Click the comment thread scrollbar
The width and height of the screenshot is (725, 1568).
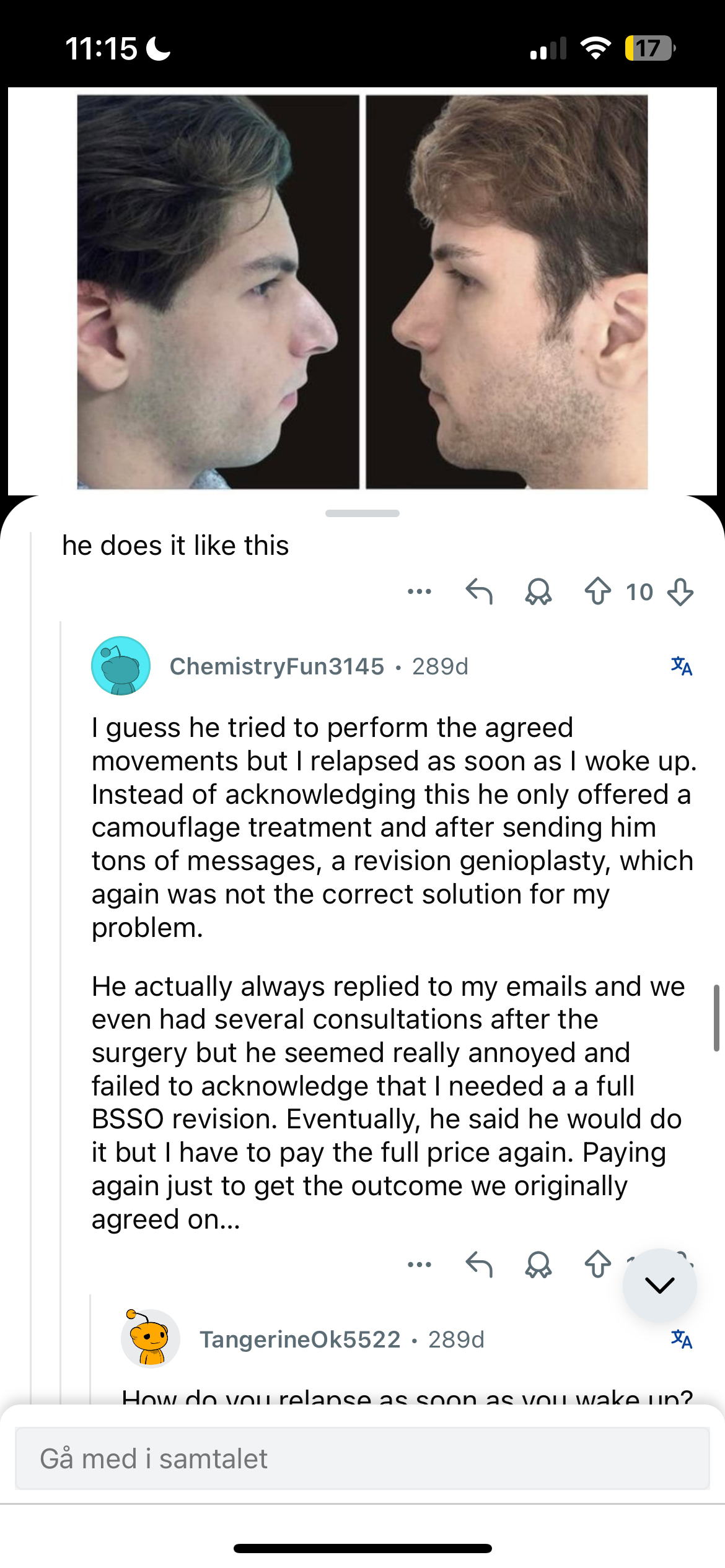[x=716, y=1018]
